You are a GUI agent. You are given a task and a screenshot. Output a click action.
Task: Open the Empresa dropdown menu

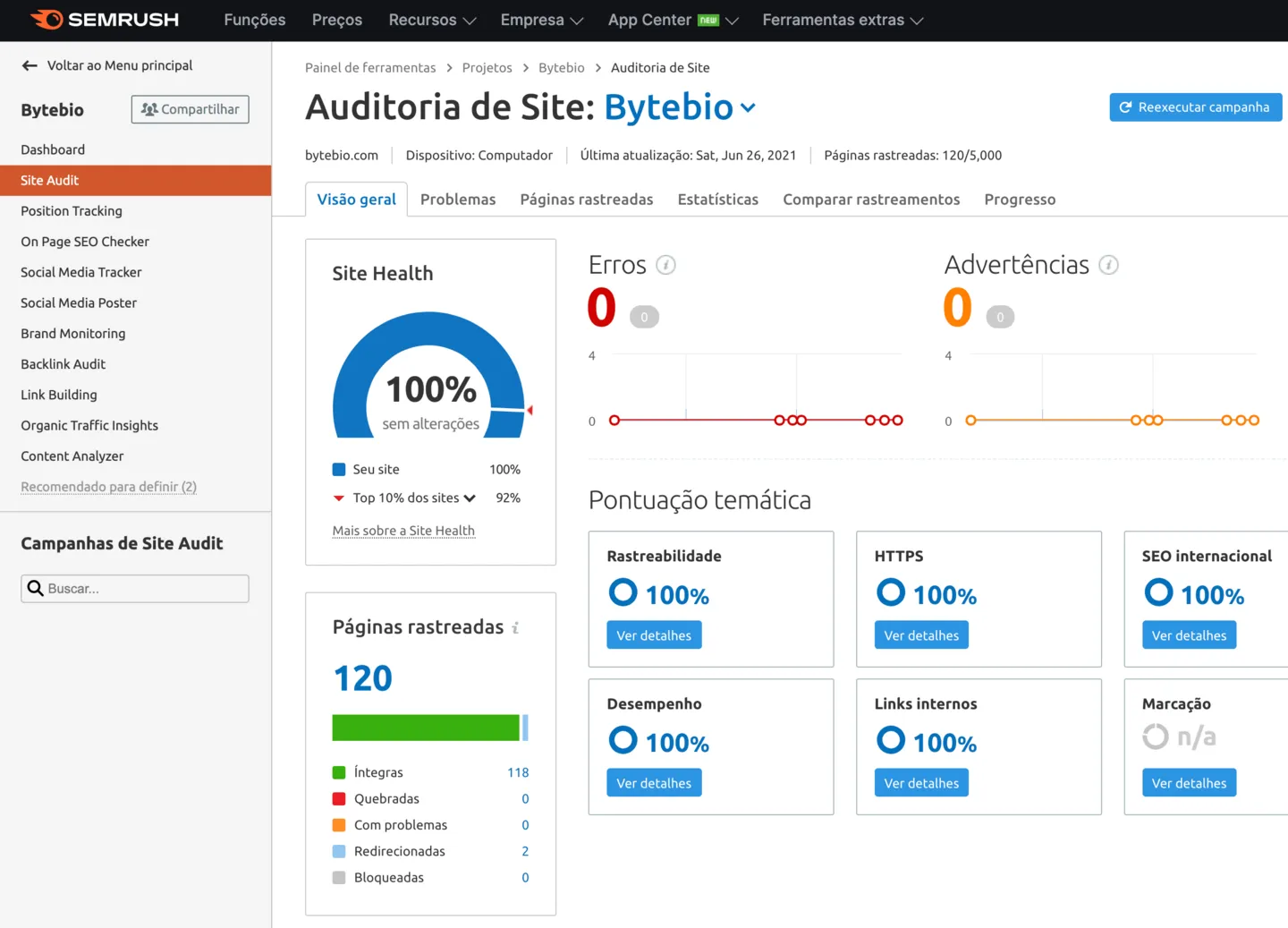(x=541, y=20)
